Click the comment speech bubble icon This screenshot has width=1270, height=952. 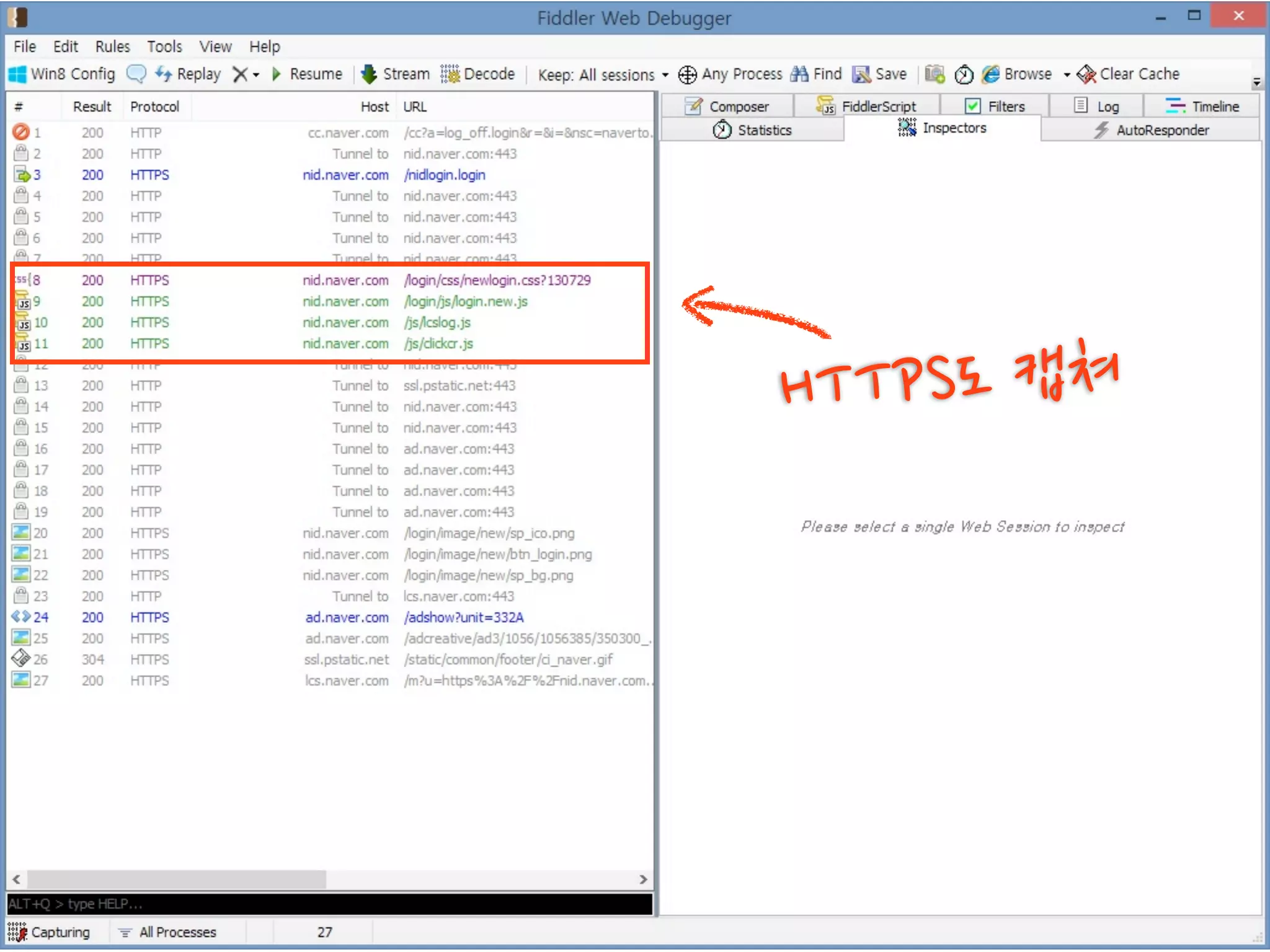point(136,74)
